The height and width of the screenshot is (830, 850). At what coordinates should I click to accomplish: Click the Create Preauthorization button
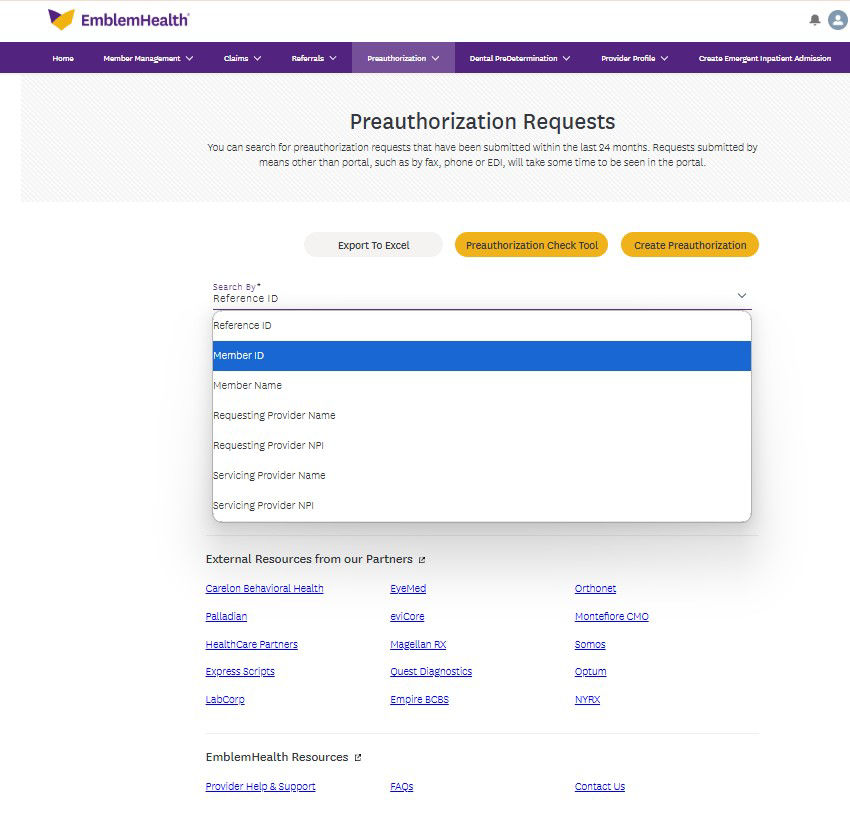tap(690, 245)
